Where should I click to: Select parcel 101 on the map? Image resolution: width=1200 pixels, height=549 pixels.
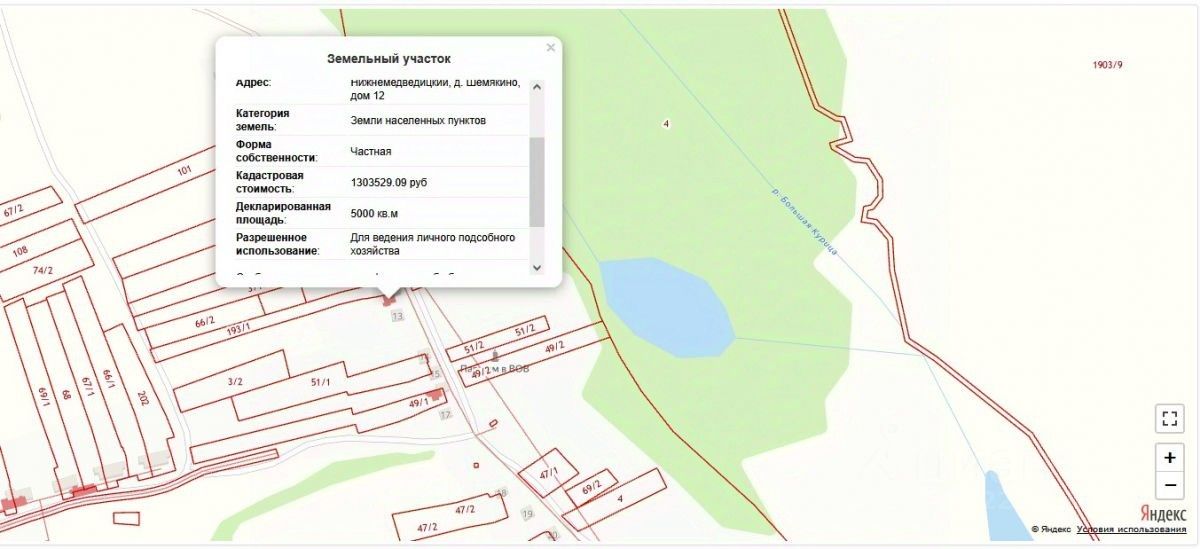click(183, 171)
